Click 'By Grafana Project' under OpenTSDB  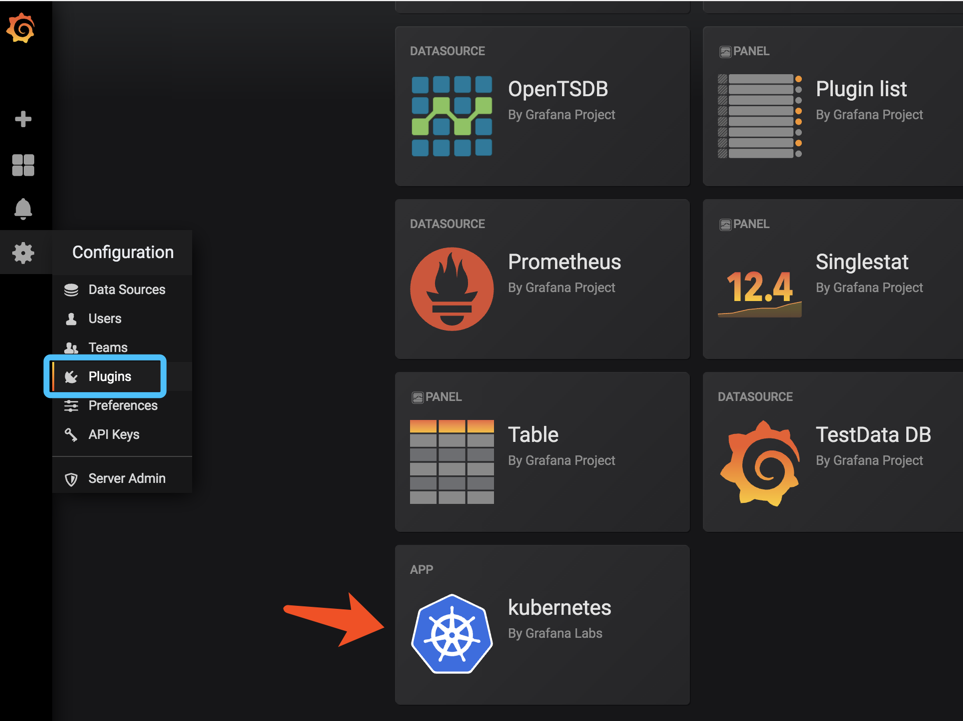561,115
